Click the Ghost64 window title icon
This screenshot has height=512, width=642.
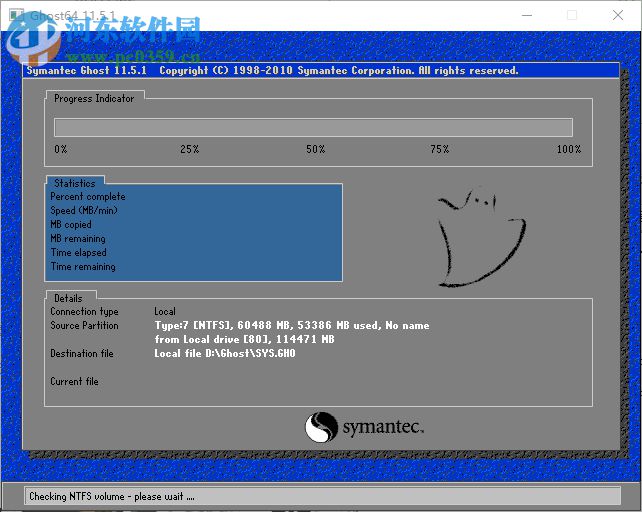point(17,15)
